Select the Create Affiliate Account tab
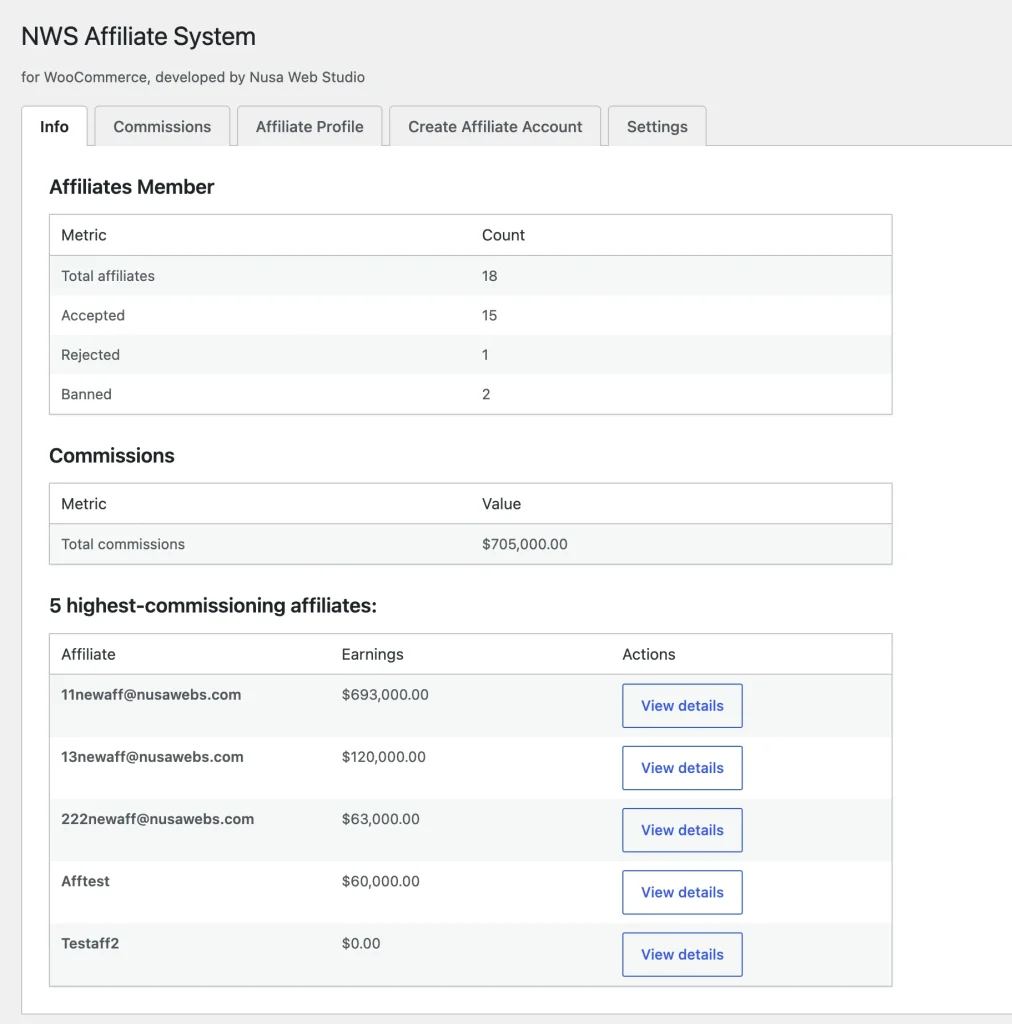 [495, 127]
